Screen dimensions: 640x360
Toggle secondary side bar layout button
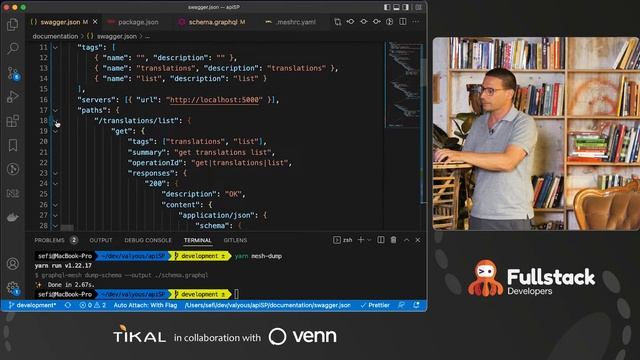pyautogui.click(x=405, y=7)
